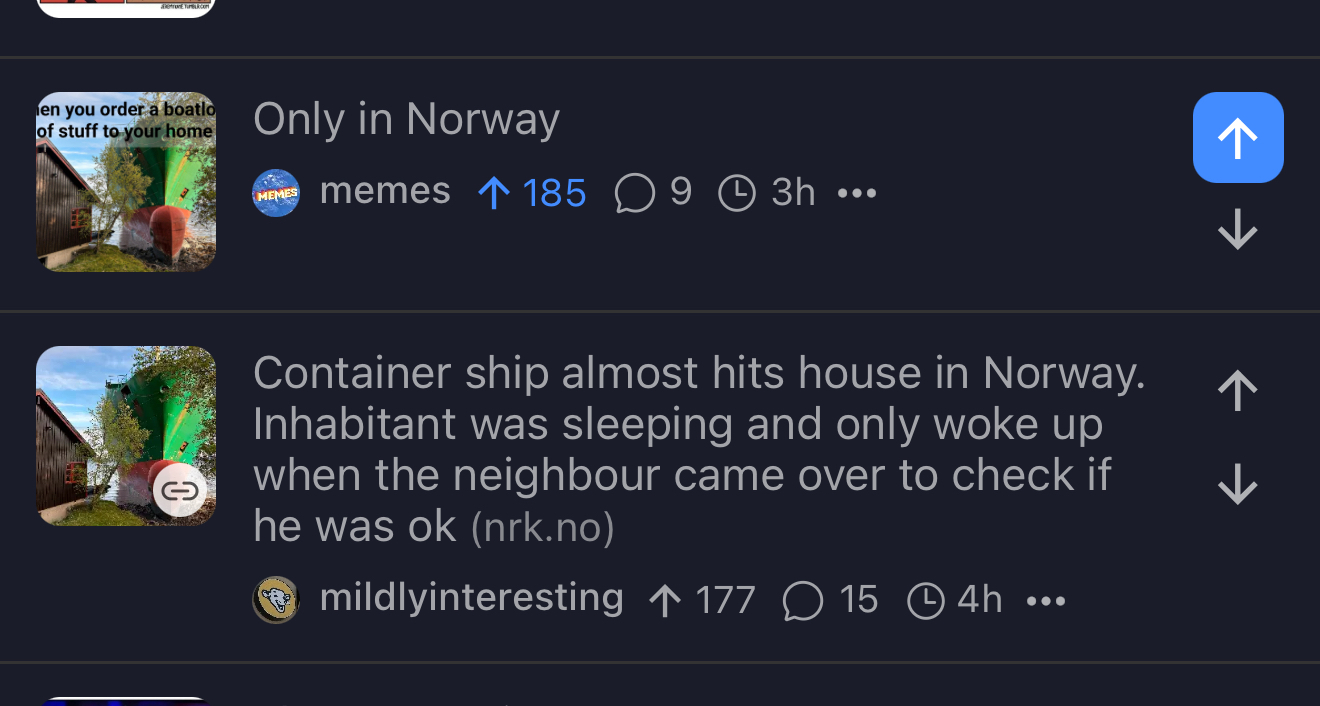Go to the memes community

click(385, 191)
